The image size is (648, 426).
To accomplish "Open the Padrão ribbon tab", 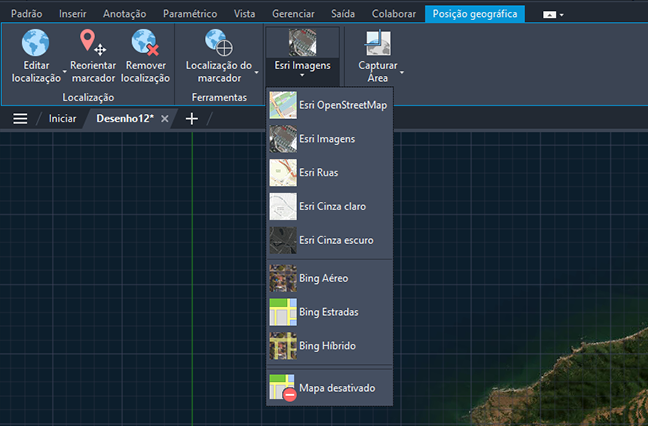I will click(x=26, y=14).
